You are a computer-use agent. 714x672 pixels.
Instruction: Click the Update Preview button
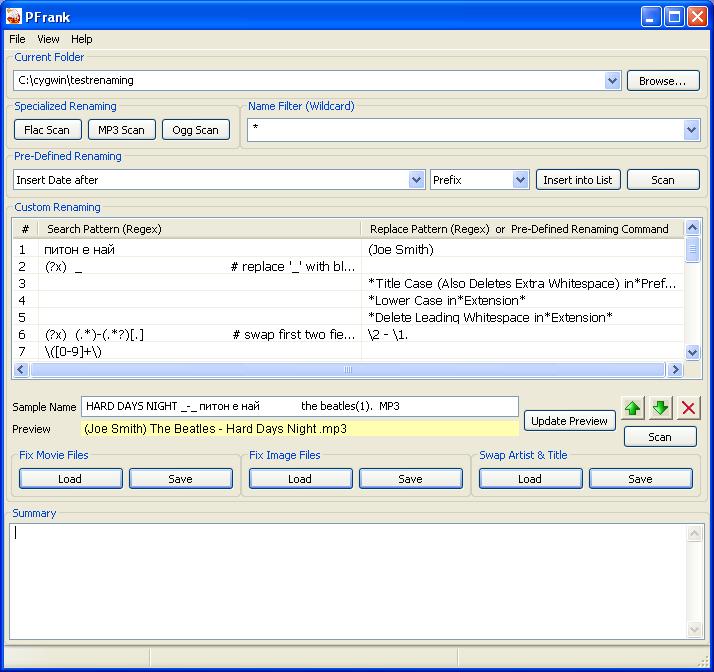tap(570, 421)
